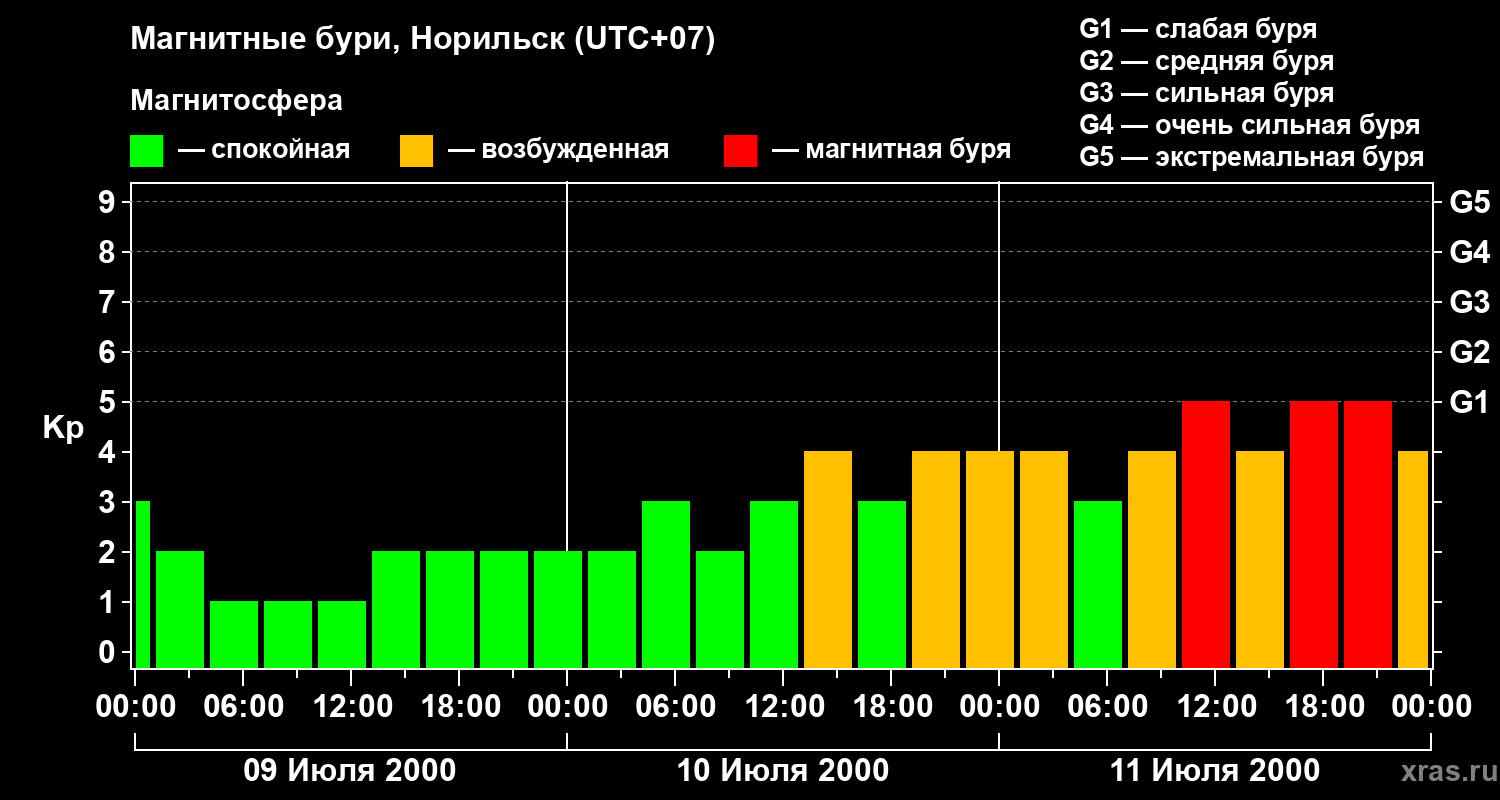Click the 'Магнитосфера' legend heading
1500x800 pixels.
click(x=237, y=101)
